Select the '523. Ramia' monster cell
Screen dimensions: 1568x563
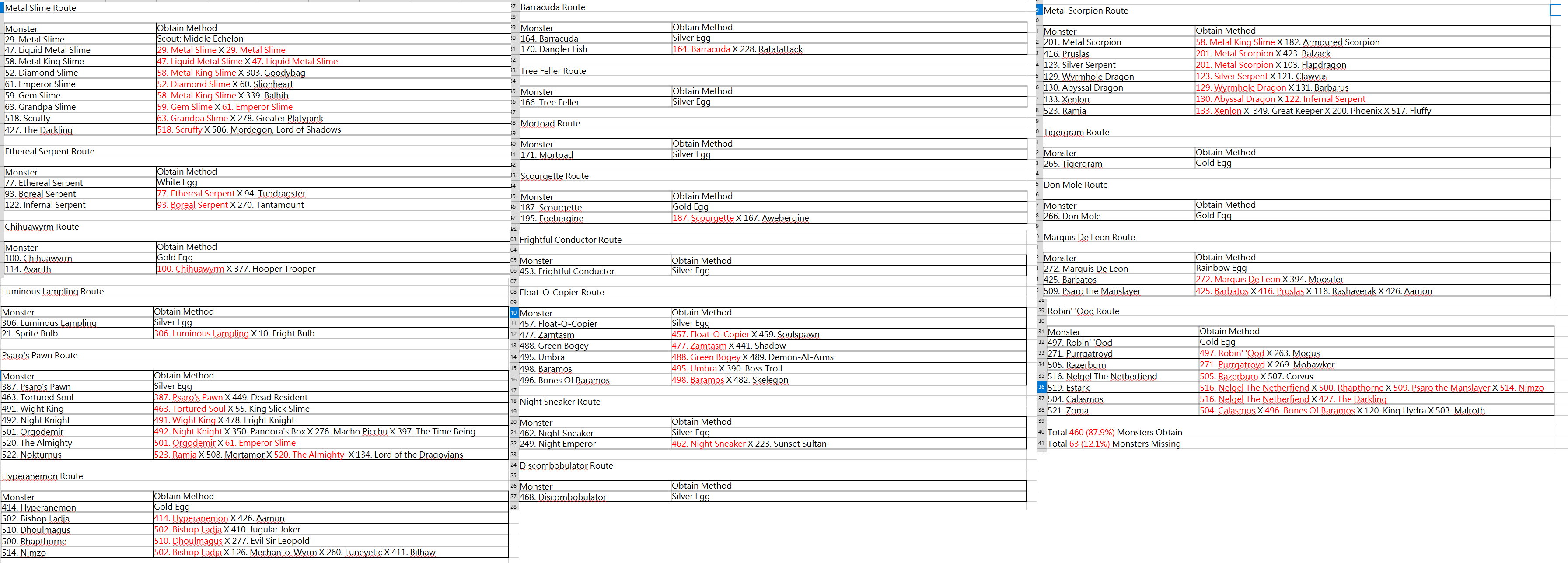click(1065, 111)
